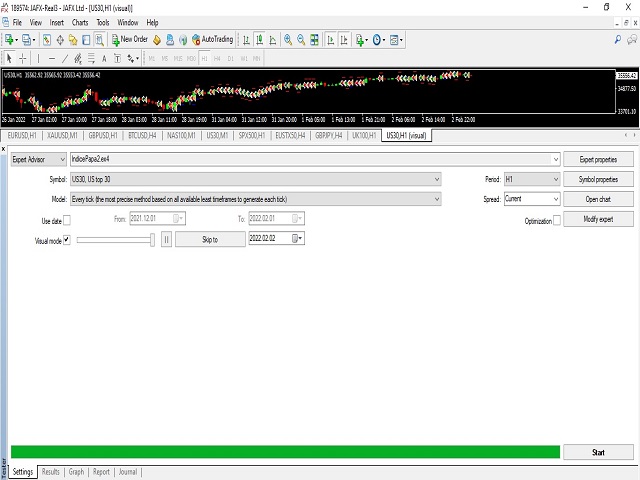
Task: Click the Symbol properties button
Action: (598, 179)
